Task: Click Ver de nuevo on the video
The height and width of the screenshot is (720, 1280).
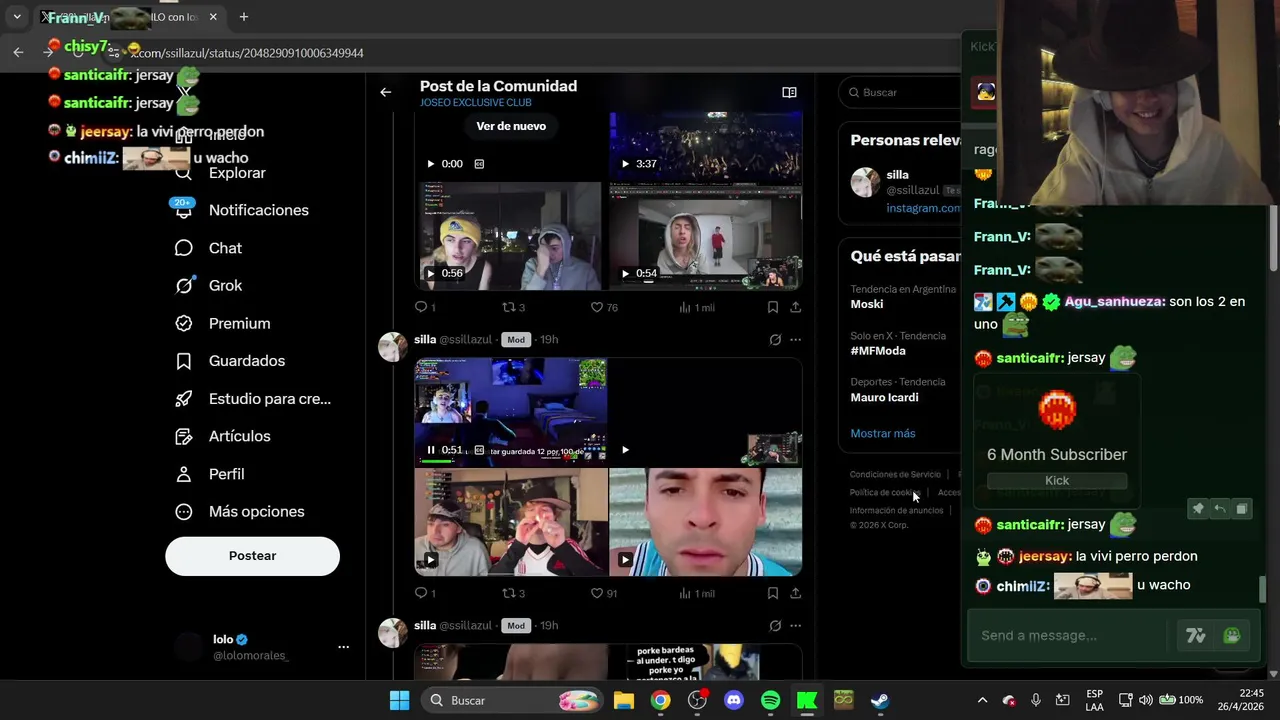Action: coord(511,126)
